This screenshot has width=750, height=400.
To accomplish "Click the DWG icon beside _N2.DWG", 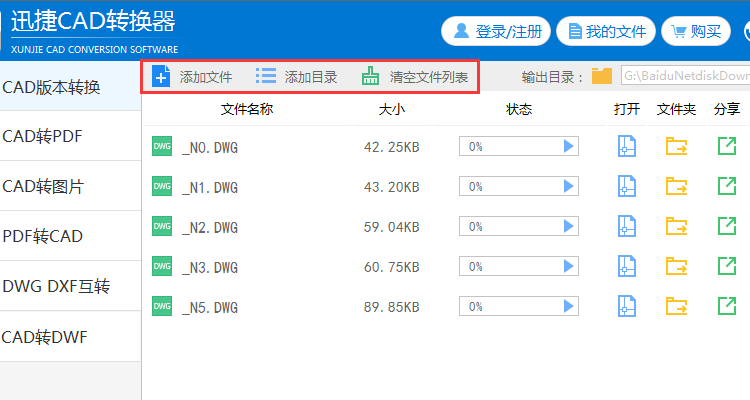I will tap(162, 226).
